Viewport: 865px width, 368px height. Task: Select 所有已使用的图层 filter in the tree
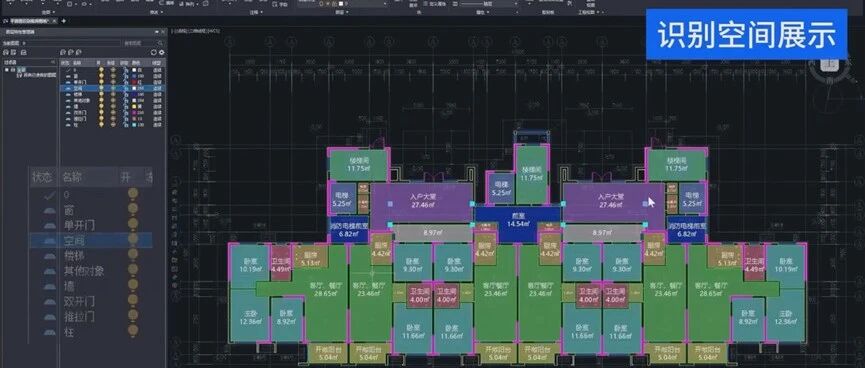pos(36,75)
